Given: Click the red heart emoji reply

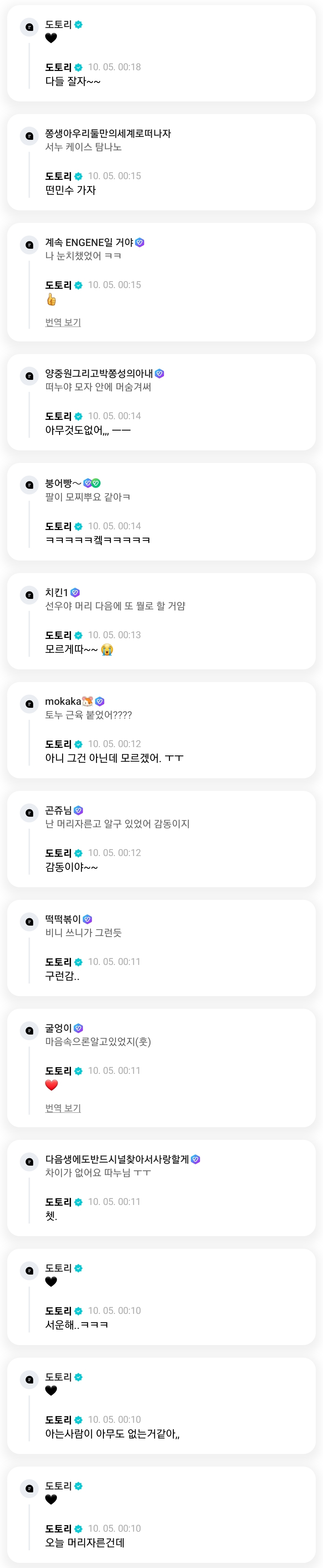Looking at the screenshot, I should 51,1085.
